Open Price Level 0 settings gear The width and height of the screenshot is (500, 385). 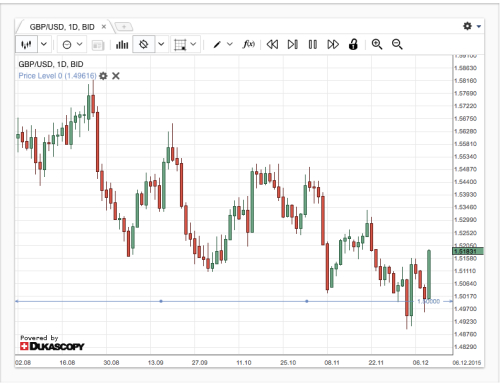point(103,76)
